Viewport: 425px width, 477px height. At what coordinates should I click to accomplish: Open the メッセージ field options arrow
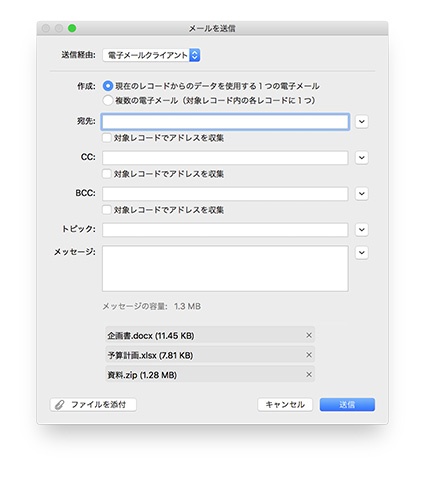pyautogui.click(x=362, y=253)
